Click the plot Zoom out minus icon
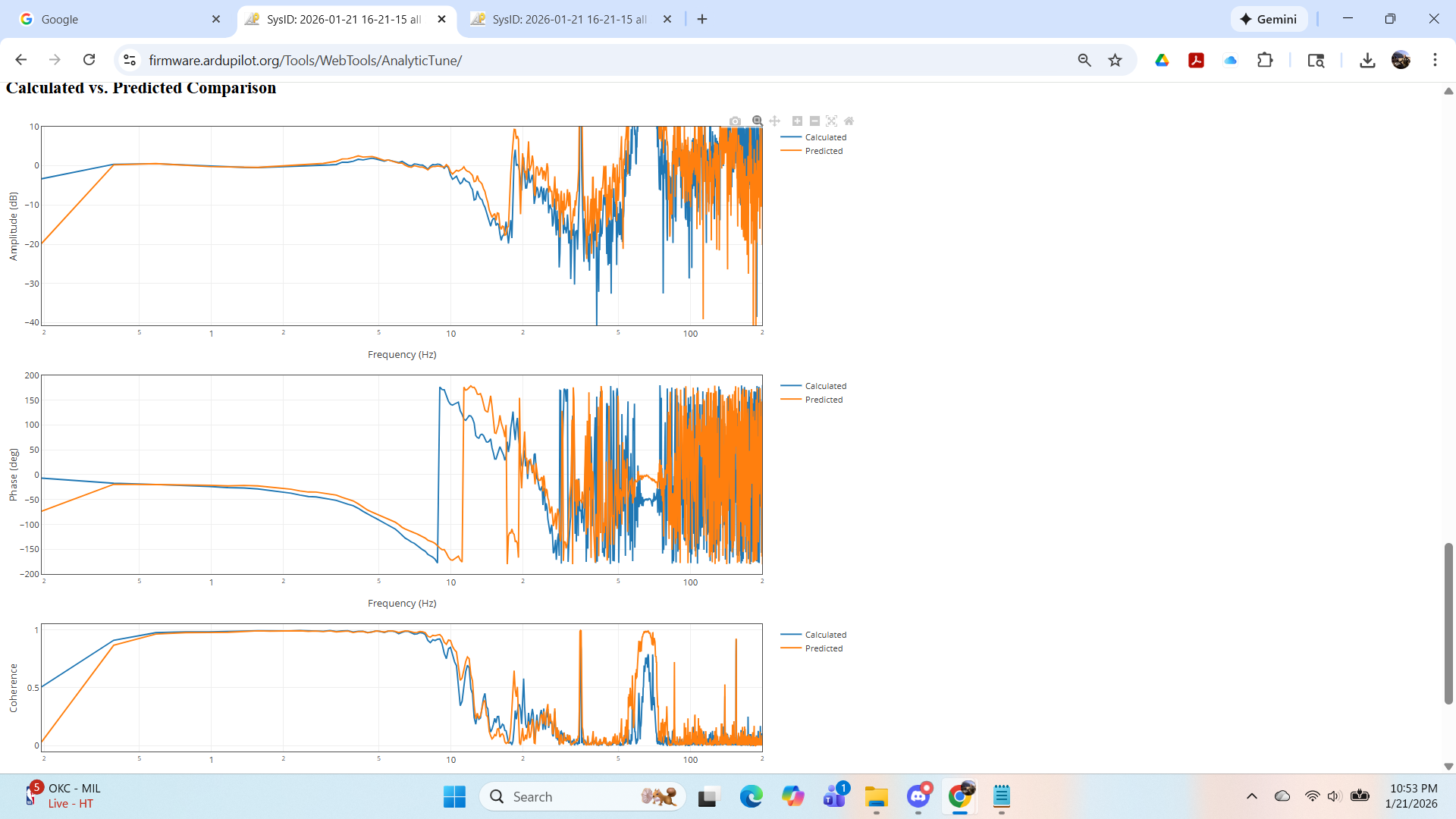This screenshot has width=1456, height=819. click(x=814, y=121)
